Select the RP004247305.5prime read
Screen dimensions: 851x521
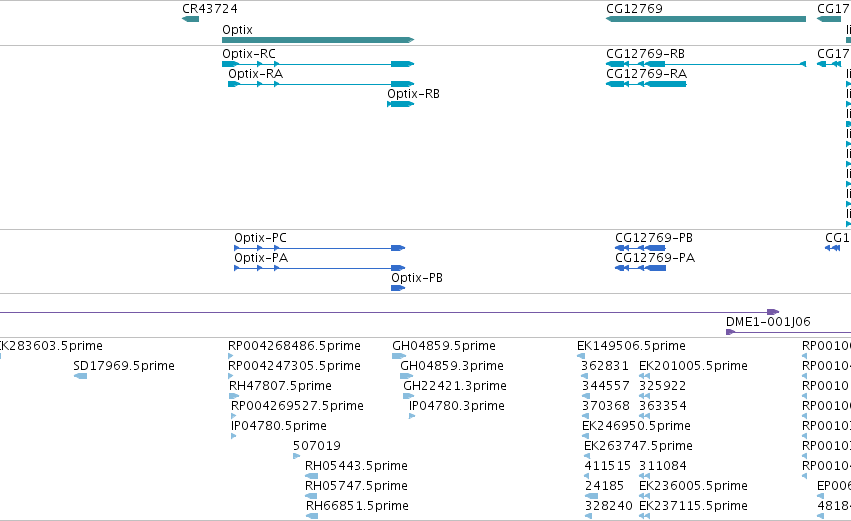pos(231,376)
